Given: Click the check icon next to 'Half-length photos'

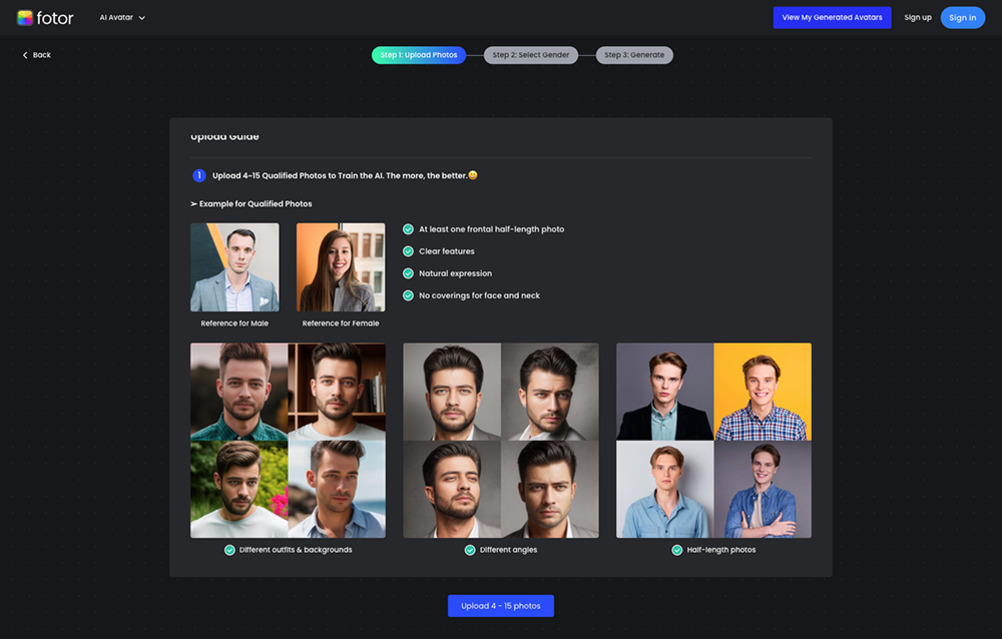Looking at the screenshot, I should click(677, 550).
